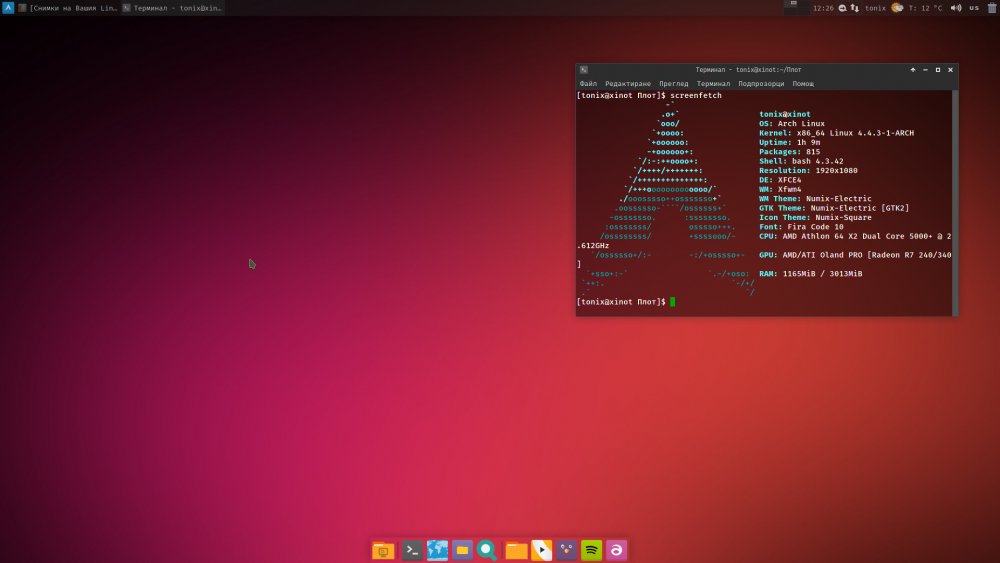Screen dimensions: 1000x563
Task: Click the 'DE: XFCE4' line
Action: [x=780, y=180]
